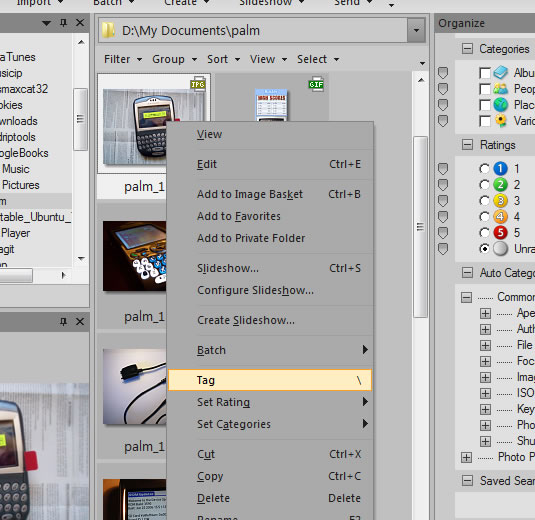Select Add to Image Basket
This screenshot has width=535, height=520.
pyautogui.click(x=270, y=194)
